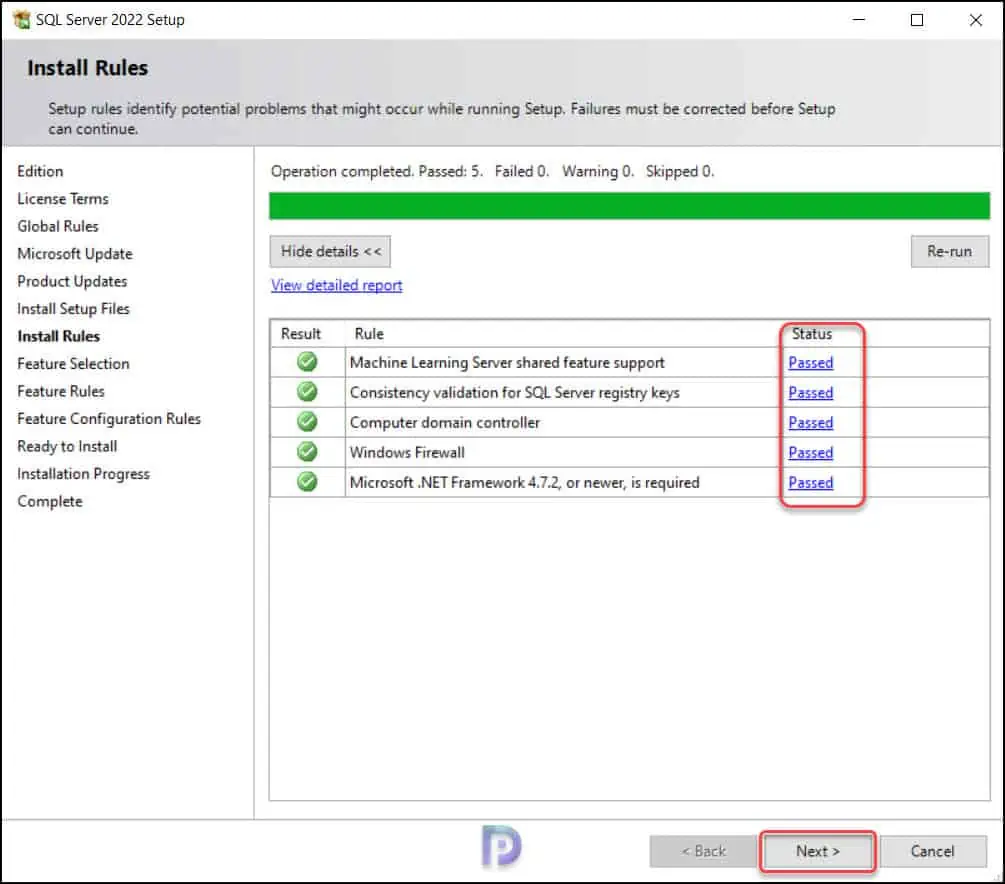Sort by the Status column header
This screenshot has height=884, width=1005.
tap(811, 334)
